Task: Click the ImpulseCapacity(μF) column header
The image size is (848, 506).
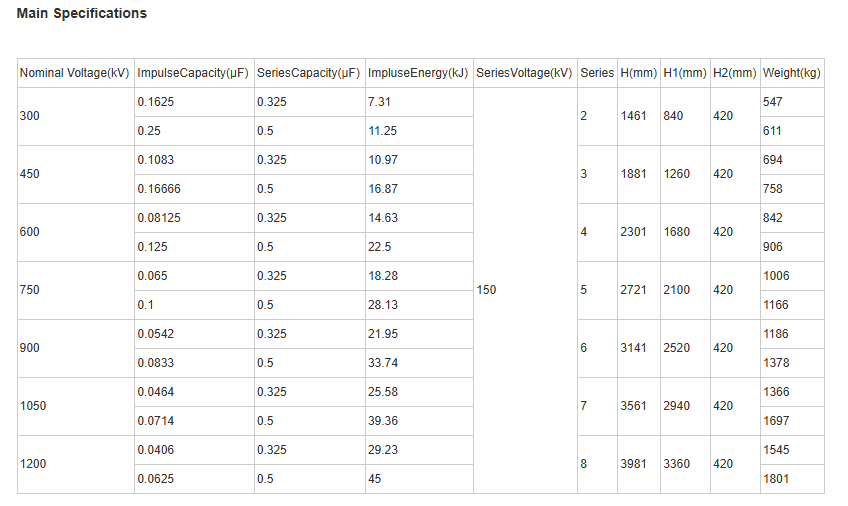Action: tap(194, 73)
